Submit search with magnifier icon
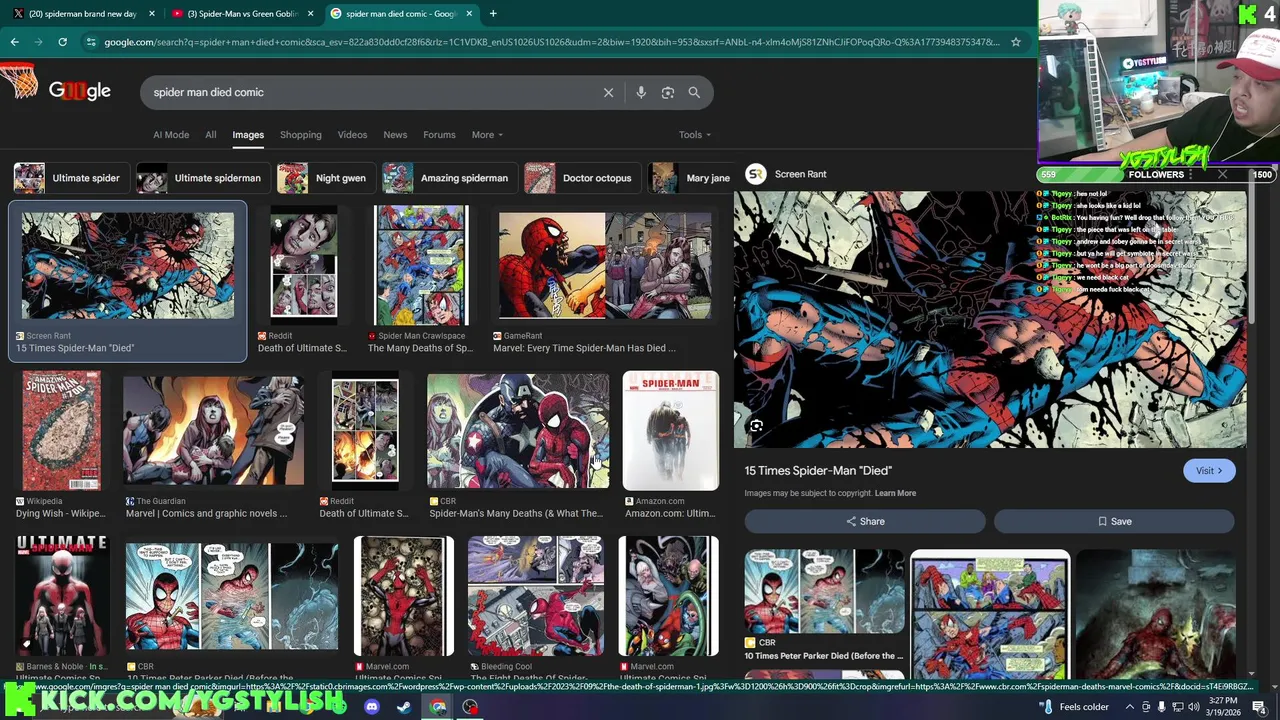 click(694, 92)
